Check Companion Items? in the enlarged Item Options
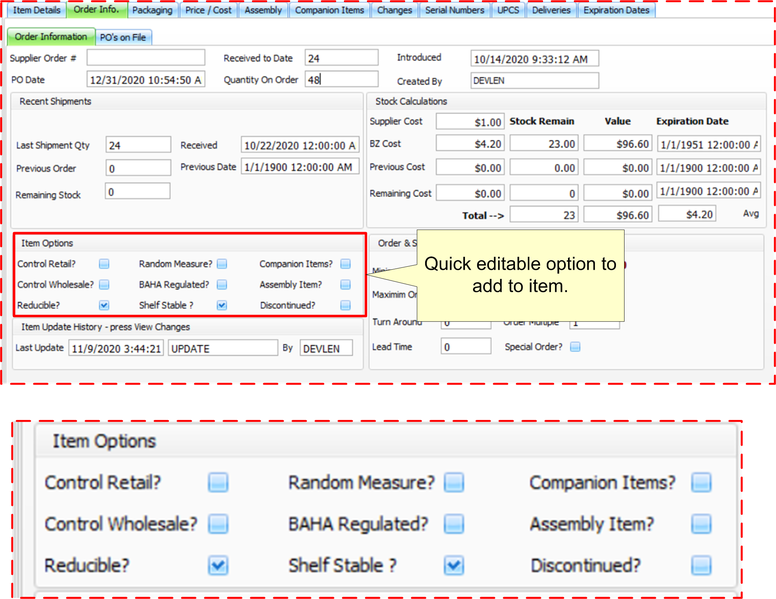 pyautogui.click(x=701, y=482)
